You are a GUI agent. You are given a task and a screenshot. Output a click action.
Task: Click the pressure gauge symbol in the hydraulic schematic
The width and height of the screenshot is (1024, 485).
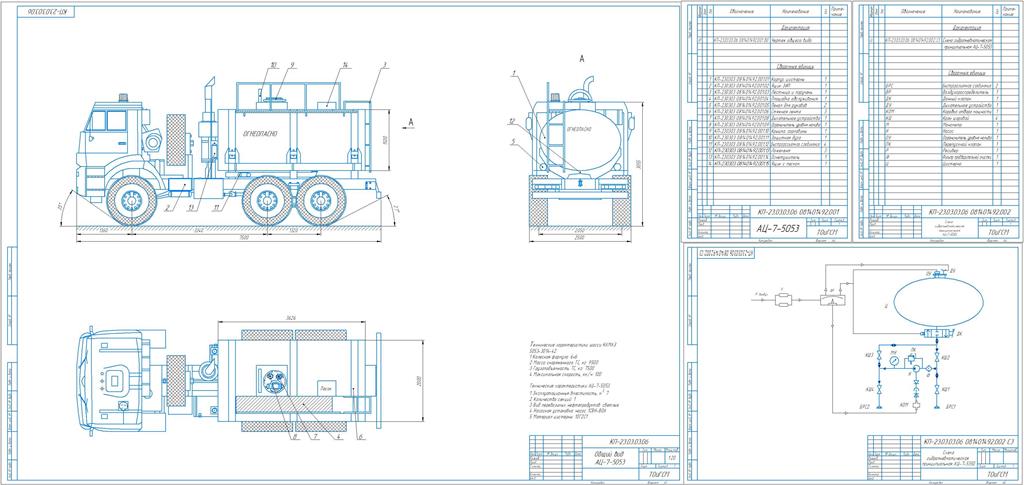(x=894, y=361)
